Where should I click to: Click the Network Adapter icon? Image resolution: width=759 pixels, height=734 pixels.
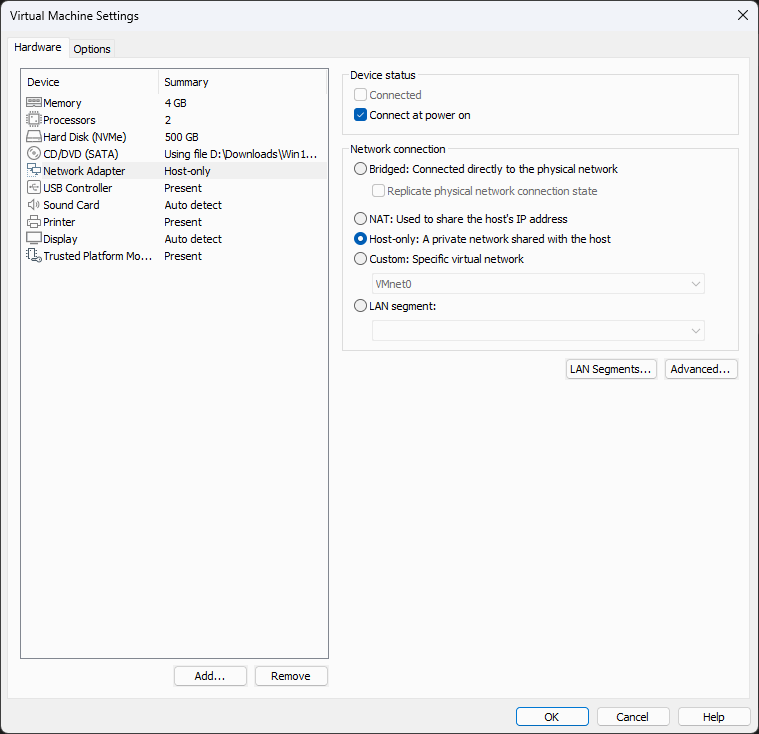[x=33, y=170]
